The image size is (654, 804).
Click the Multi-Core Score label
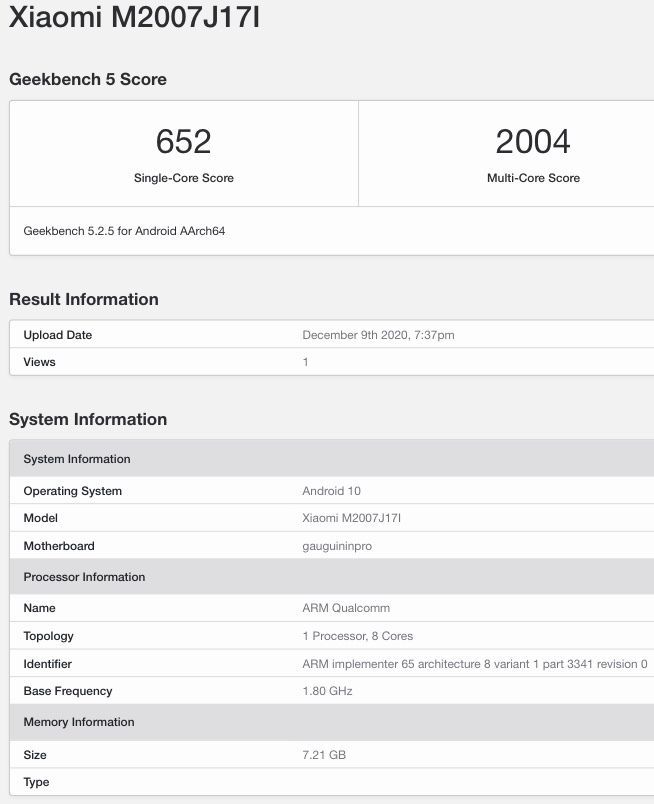coord(533,178)
